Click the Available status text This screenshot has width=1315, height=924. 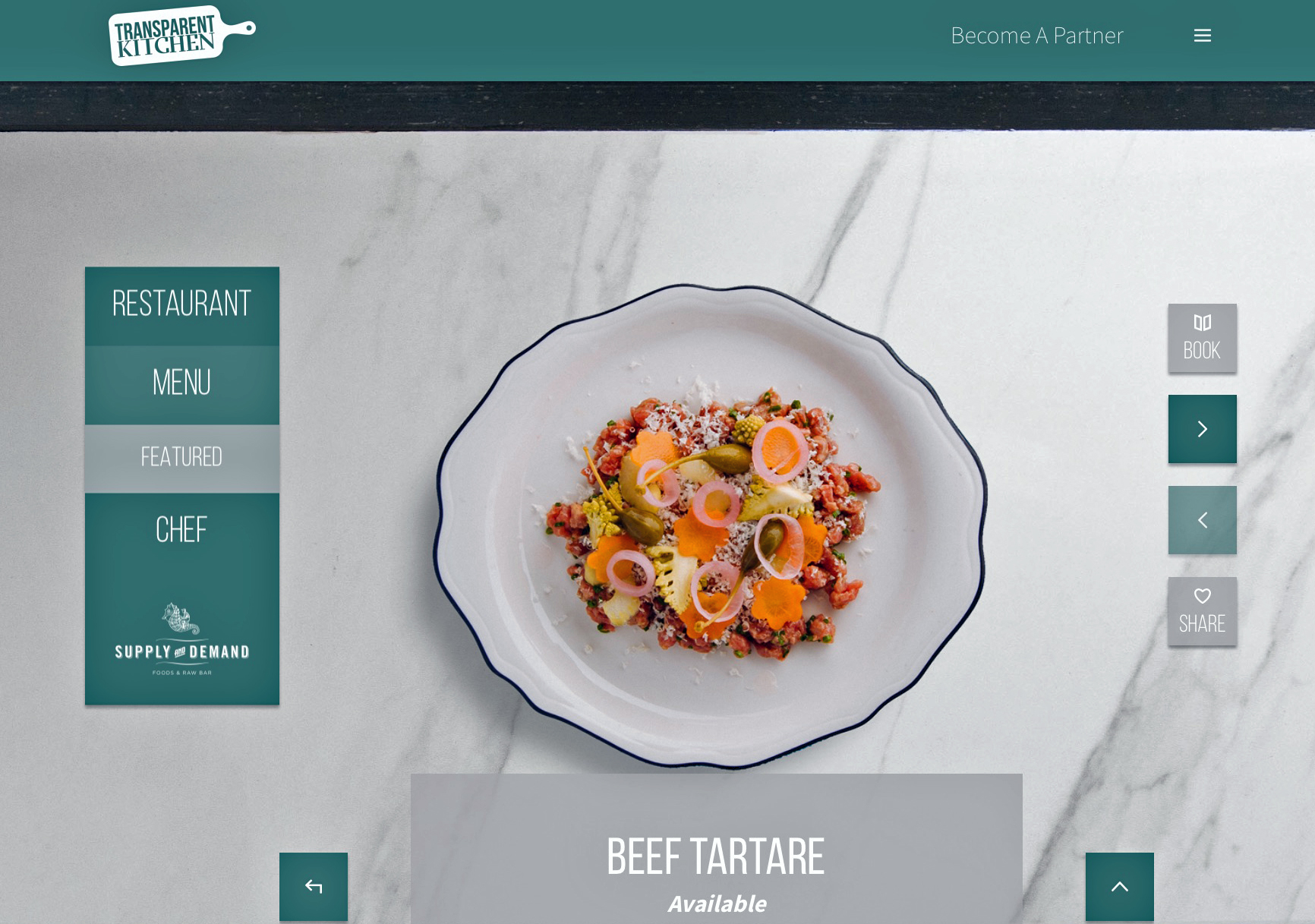717,904
